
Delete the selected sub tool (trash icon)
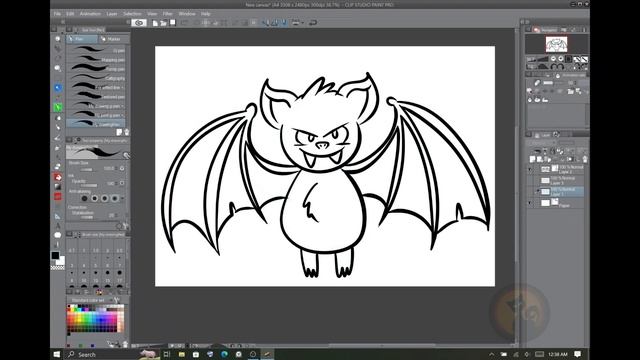(x=127, y=132)
